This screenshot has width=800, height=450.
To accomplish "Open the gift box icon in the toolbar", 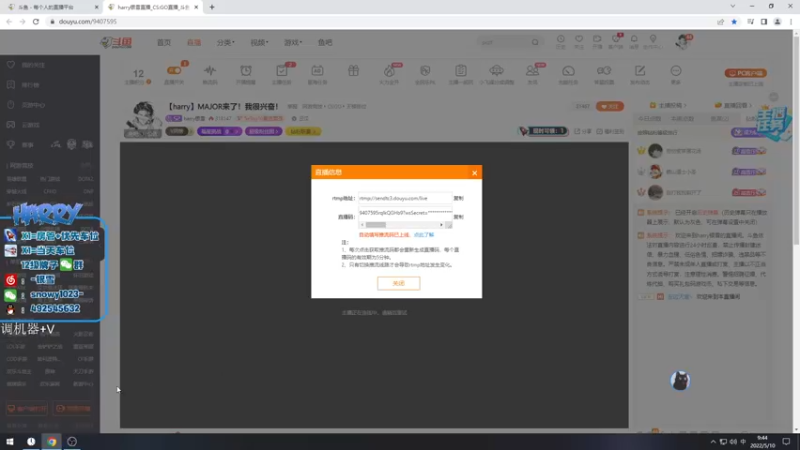I will pos(354,70).
